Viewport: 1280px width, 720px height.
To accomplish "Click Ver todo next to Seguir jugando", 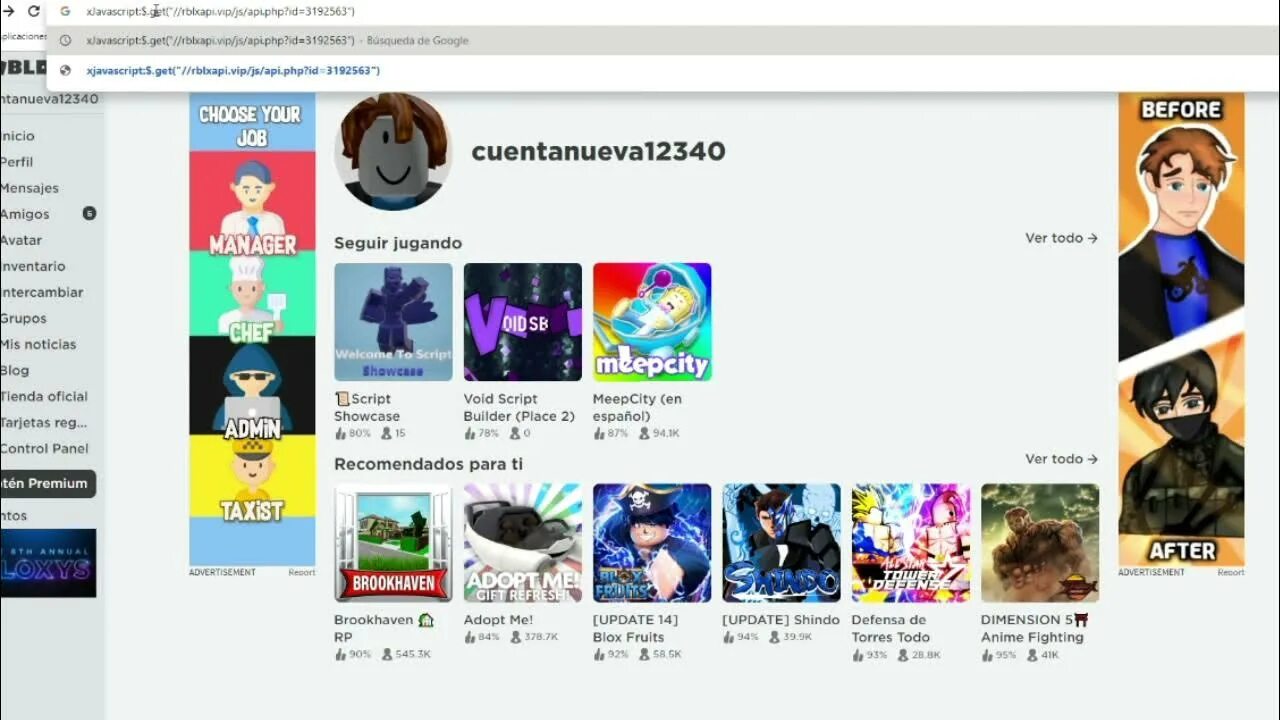I will 1061,238.
